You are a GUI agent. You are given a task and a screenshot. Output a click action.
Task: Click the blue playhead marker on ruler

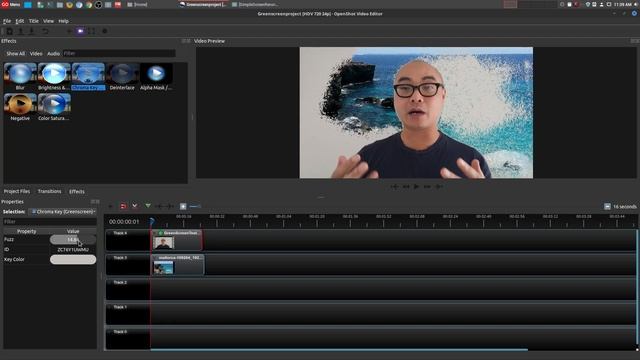152,222
